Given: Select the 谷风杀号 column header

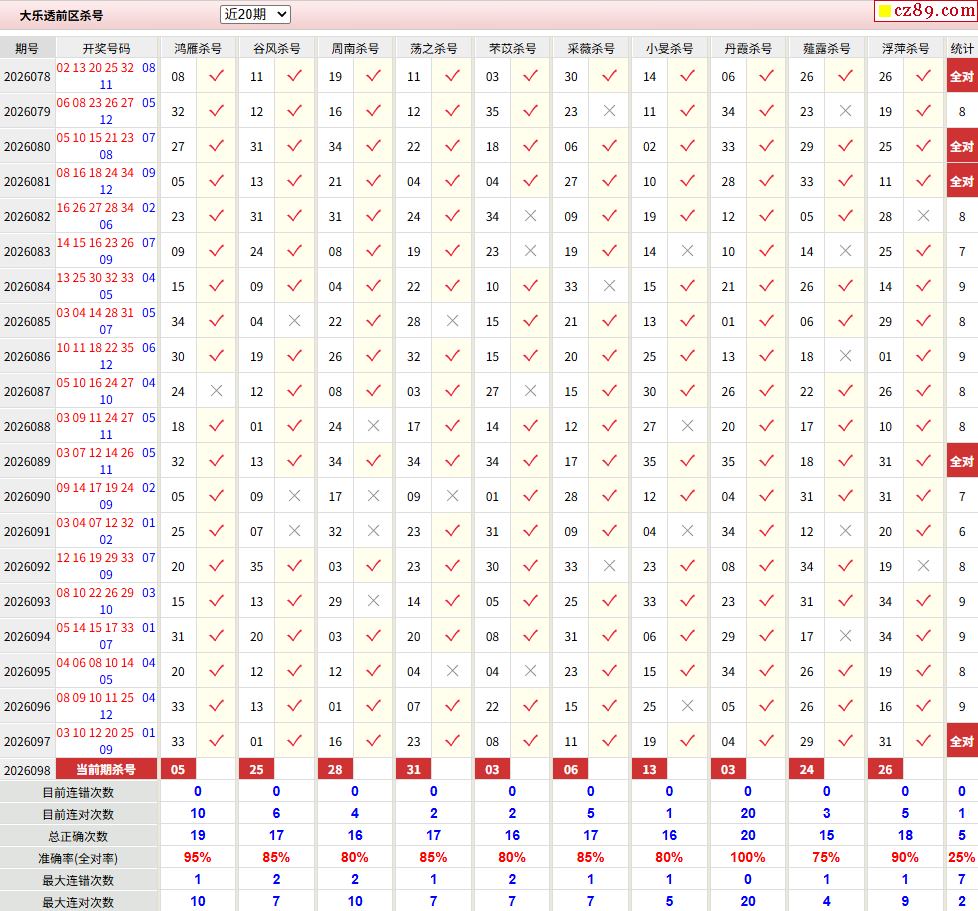Looking at the screenshot, I should tap(276, 49).
